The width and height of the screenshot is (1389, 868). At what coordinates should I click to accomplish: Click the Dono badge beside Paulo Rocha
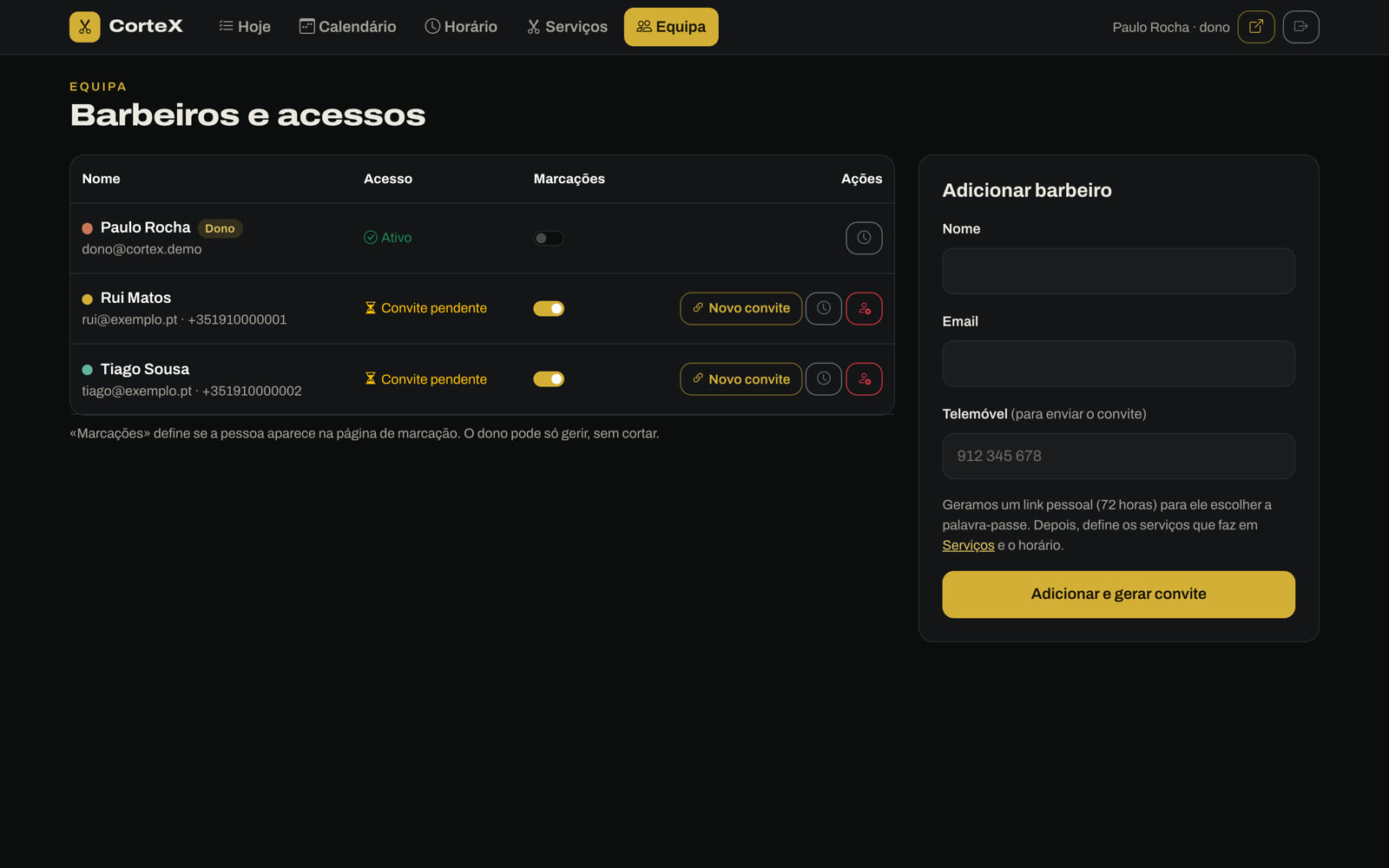click(x=220, y=228)
